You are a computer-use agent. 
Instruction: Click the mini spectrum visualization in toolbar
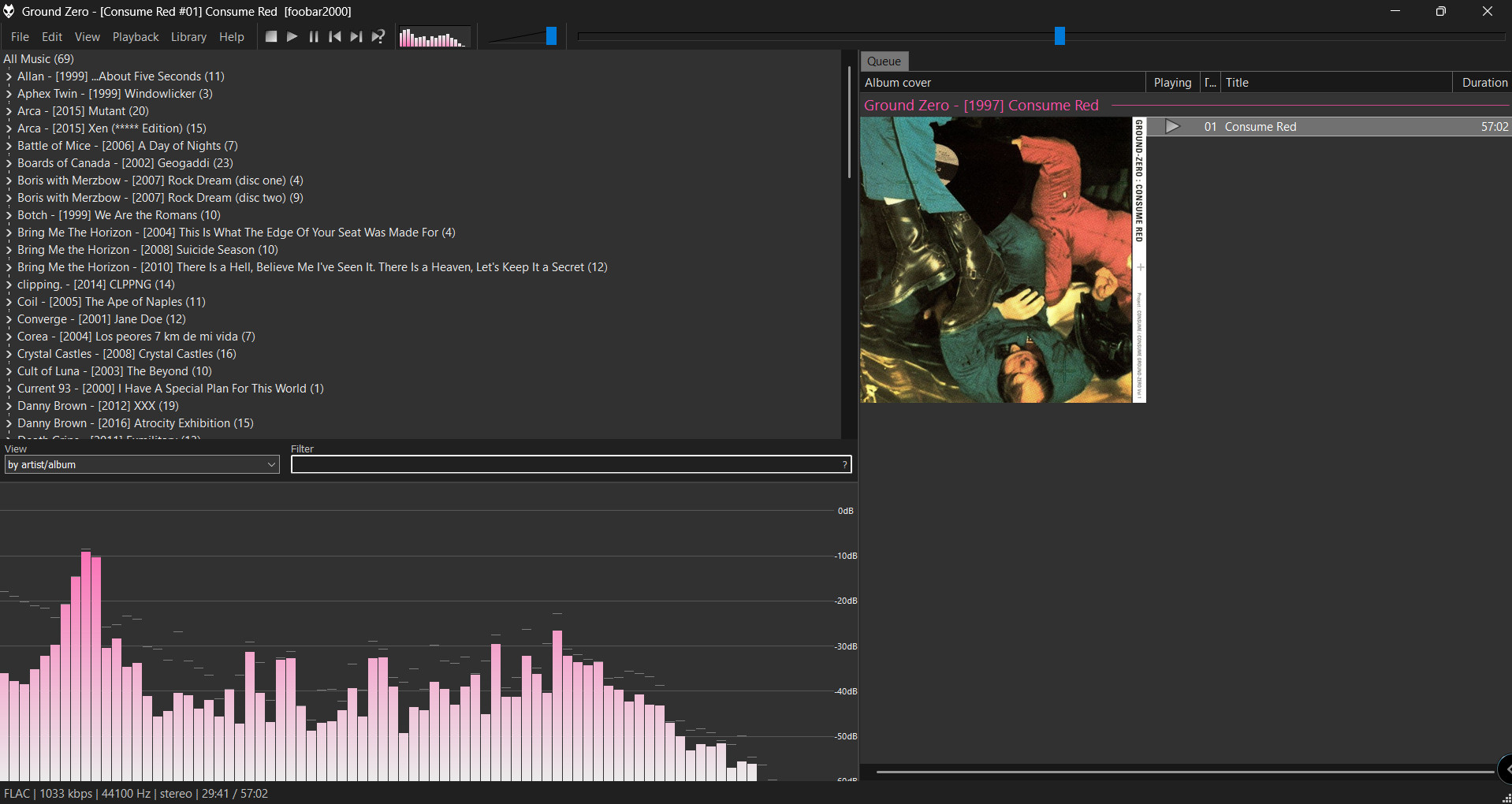(x=434, y=37)
